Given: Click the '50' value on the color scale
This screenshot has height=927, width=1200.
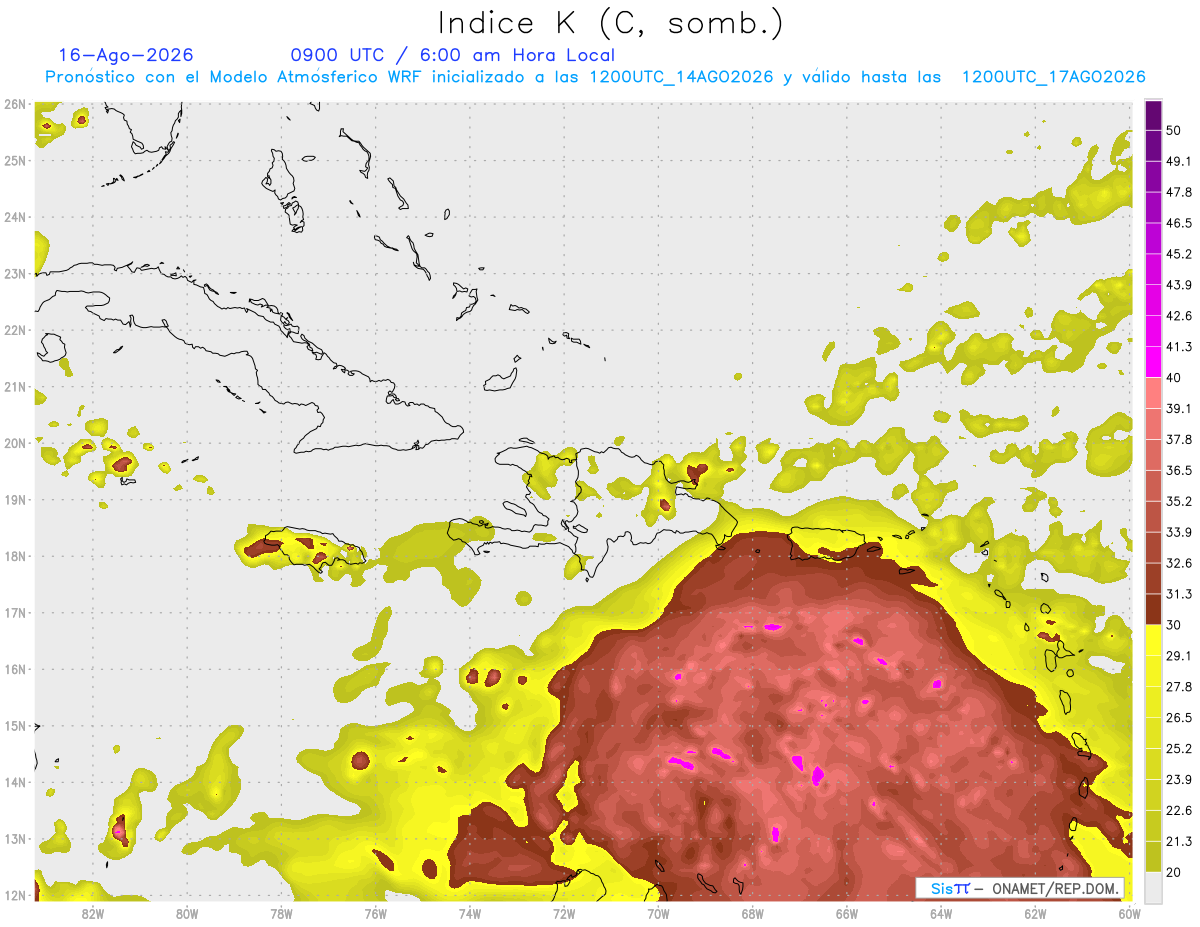Looking at the screenshot, I should point(1174,131).
